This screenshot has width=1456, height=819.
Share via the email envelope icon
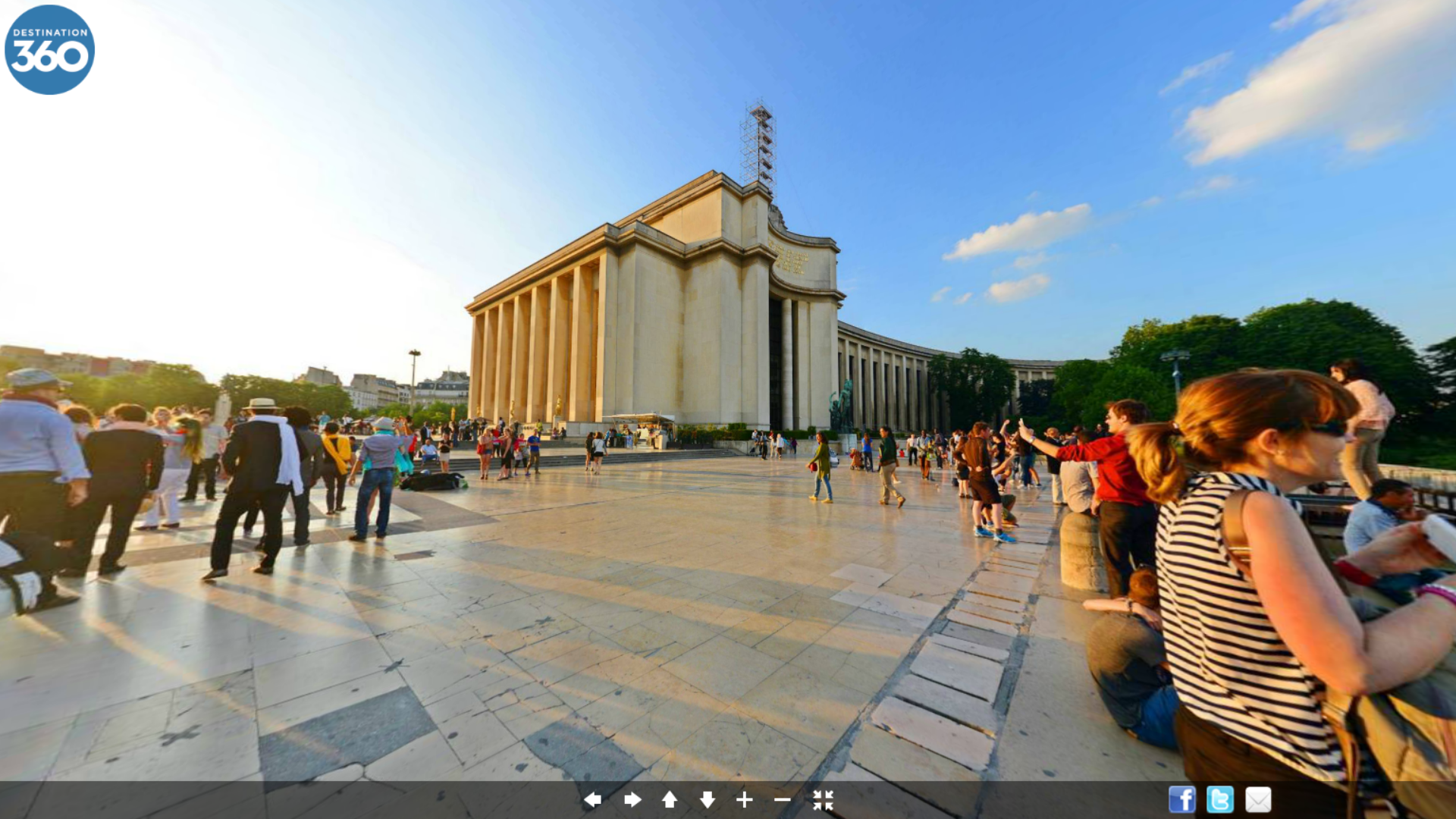point(1258,799)
